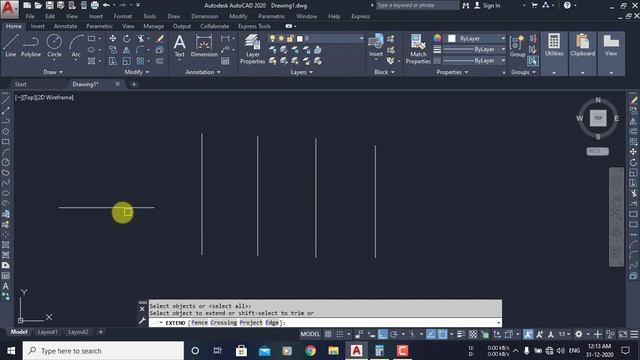
Task: Toggle object snap tracking in status bar
Action: 431,334
